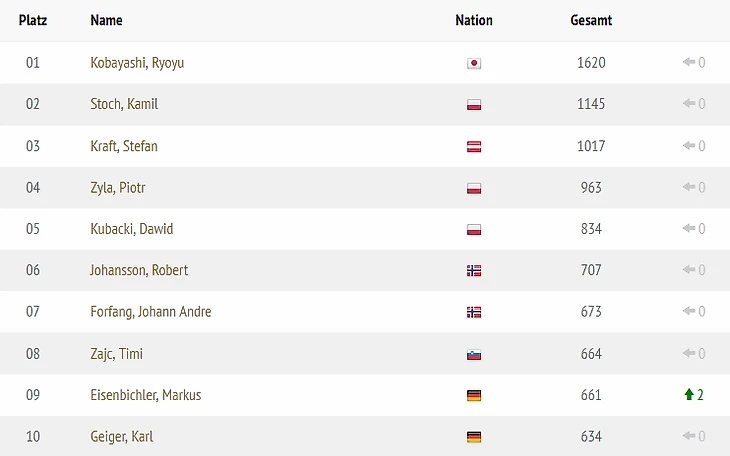This screenshot has height=456, width=730.
Task: Open Kobayashi, Ryoyu athlete link
Action: (x=137, y=63)
